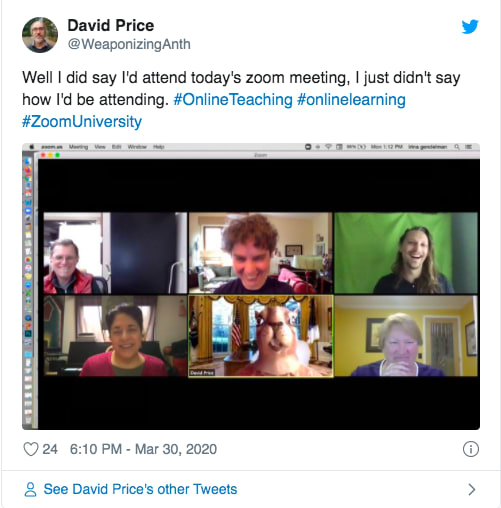Open the #onlinelearning hashtag
This screenshot has width=501, height=508.
tap(351, 99)
